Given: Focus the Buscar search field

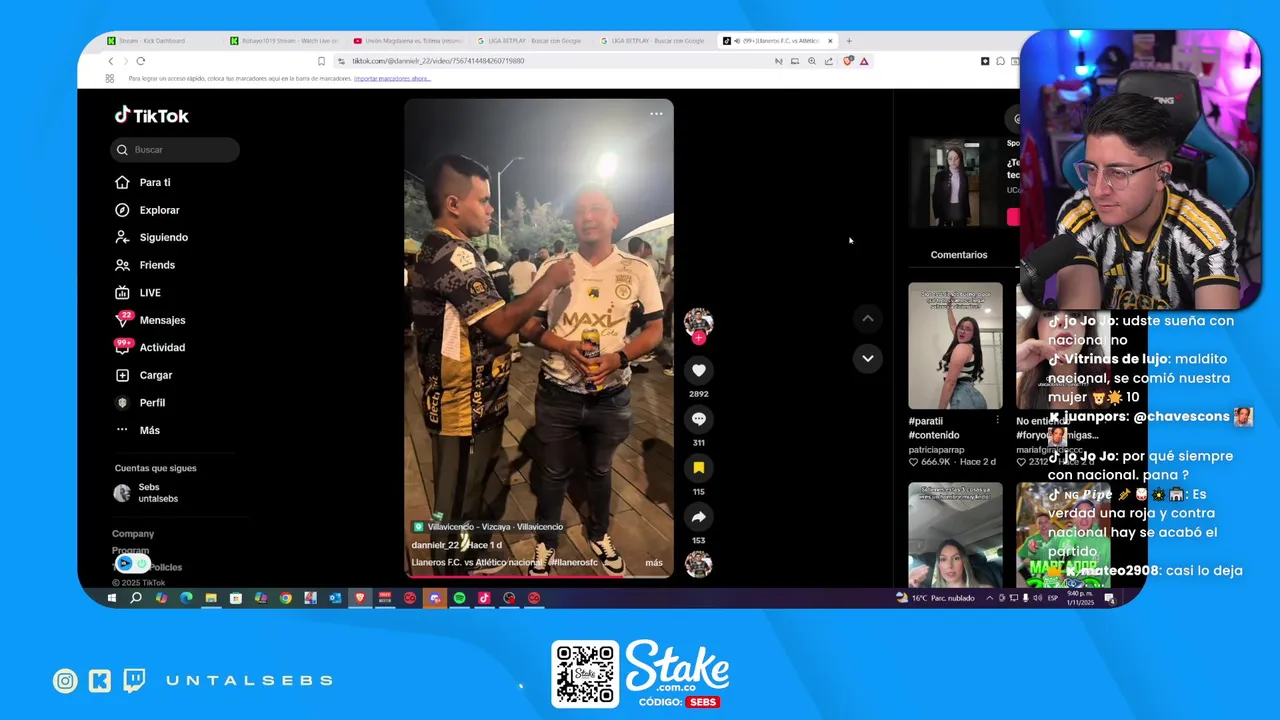Looking at the screenshot, I should click(176, 150).
